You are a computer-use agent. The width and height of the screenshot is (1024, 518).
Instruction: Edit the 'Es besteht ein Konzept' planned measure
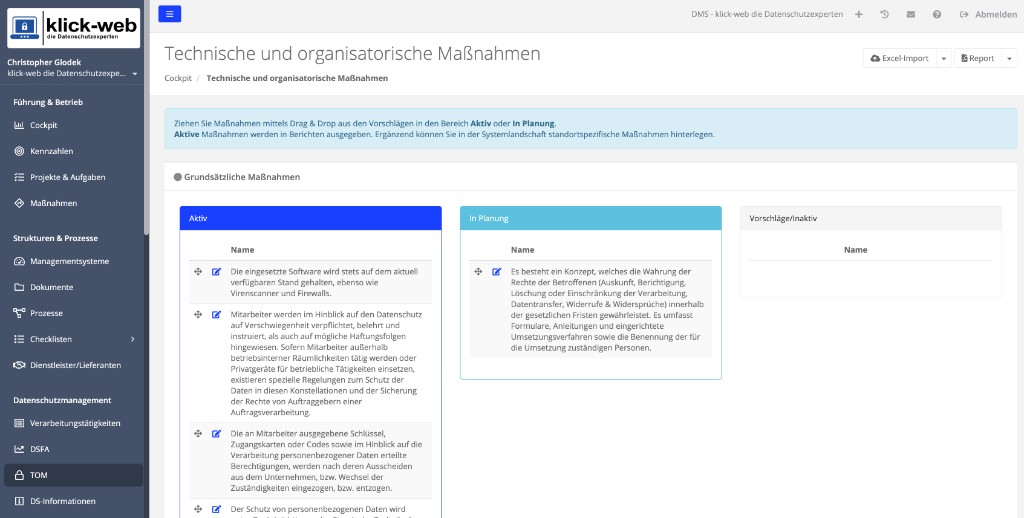coord(496,272)
